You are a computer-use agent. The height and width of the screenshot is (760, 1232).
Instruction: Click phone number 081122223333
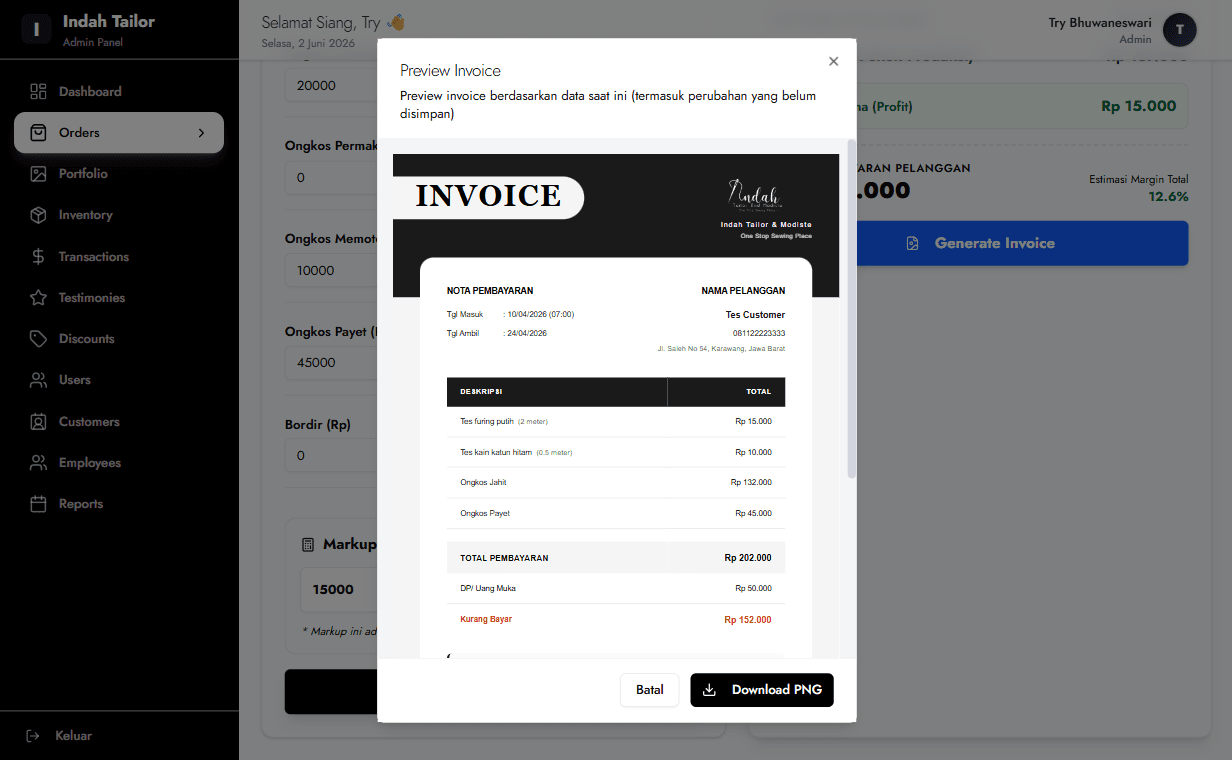(759, 333)
